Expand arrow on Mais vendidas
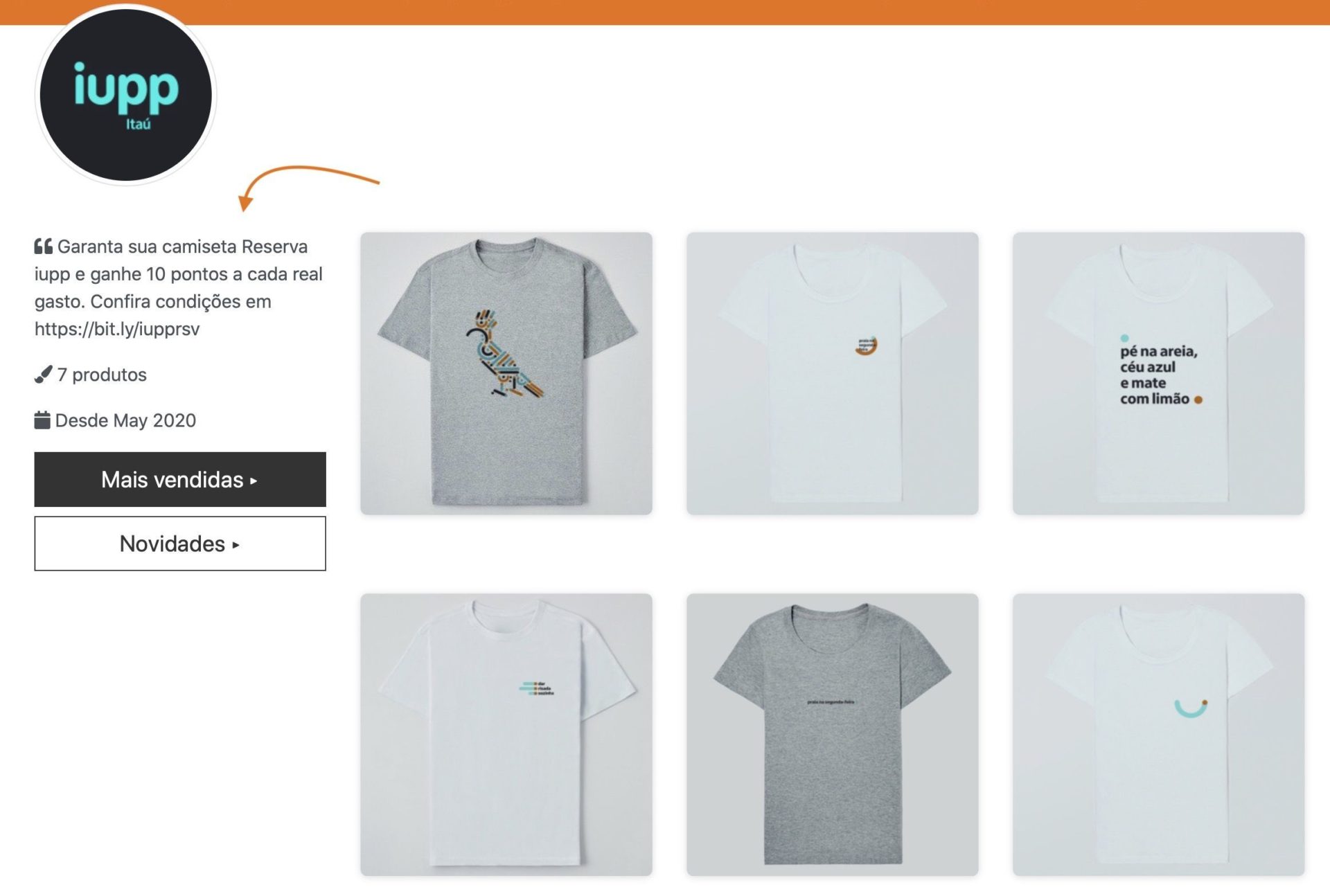The width and height of the screenshot is (1330, 896). pyautogui.click(x=254, y=481)
